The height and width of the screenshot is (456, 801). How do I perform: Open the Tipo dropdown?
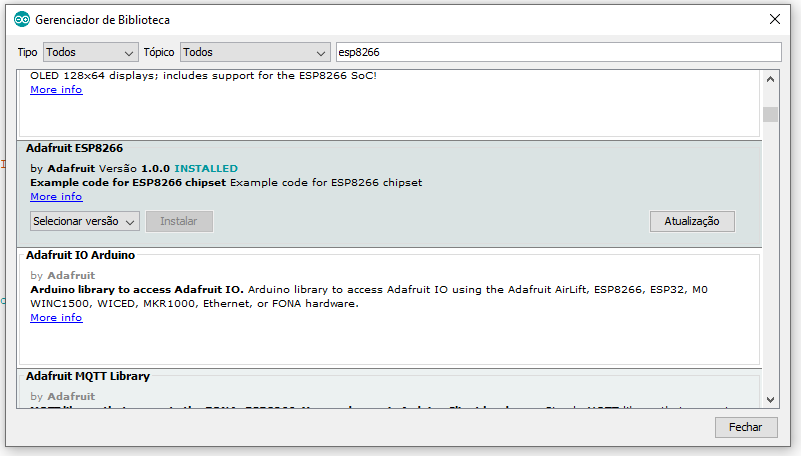pyautogui.click(x=90, y=52)
